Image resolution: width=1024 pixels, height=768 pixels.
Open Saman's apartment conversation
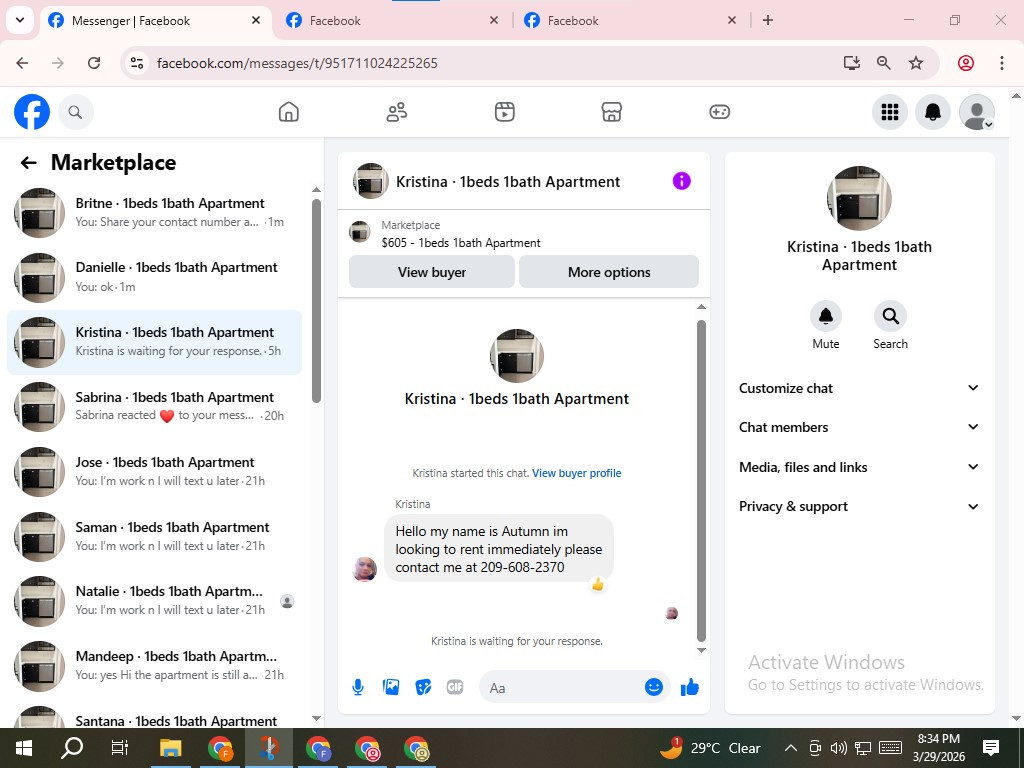tap(154, 536)
